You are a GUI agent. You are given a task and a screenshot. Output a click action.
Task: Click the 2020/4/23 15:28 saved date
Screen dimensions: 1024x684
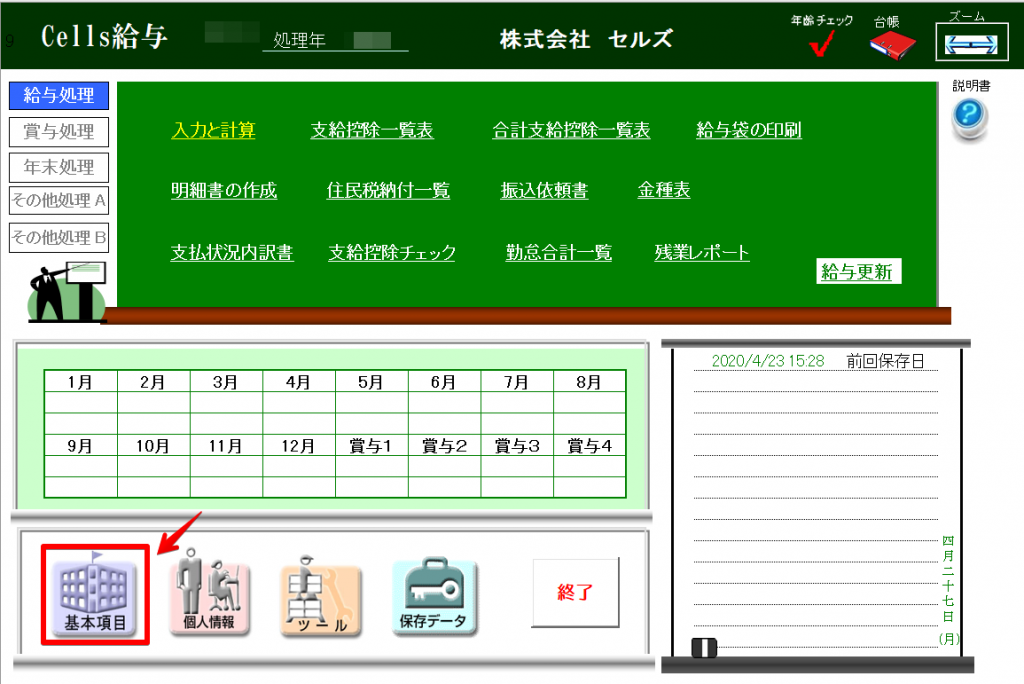tap(767, 361)
